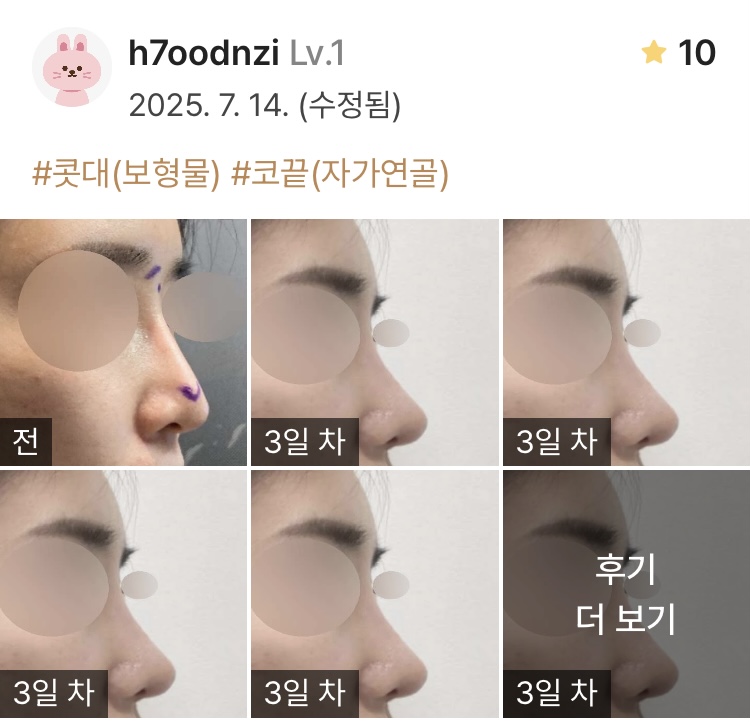Image resolution: width=750 pixels, height=722 pixels.
Task: Click the yellow star rating icon
Action: click(x=653, y=52)
